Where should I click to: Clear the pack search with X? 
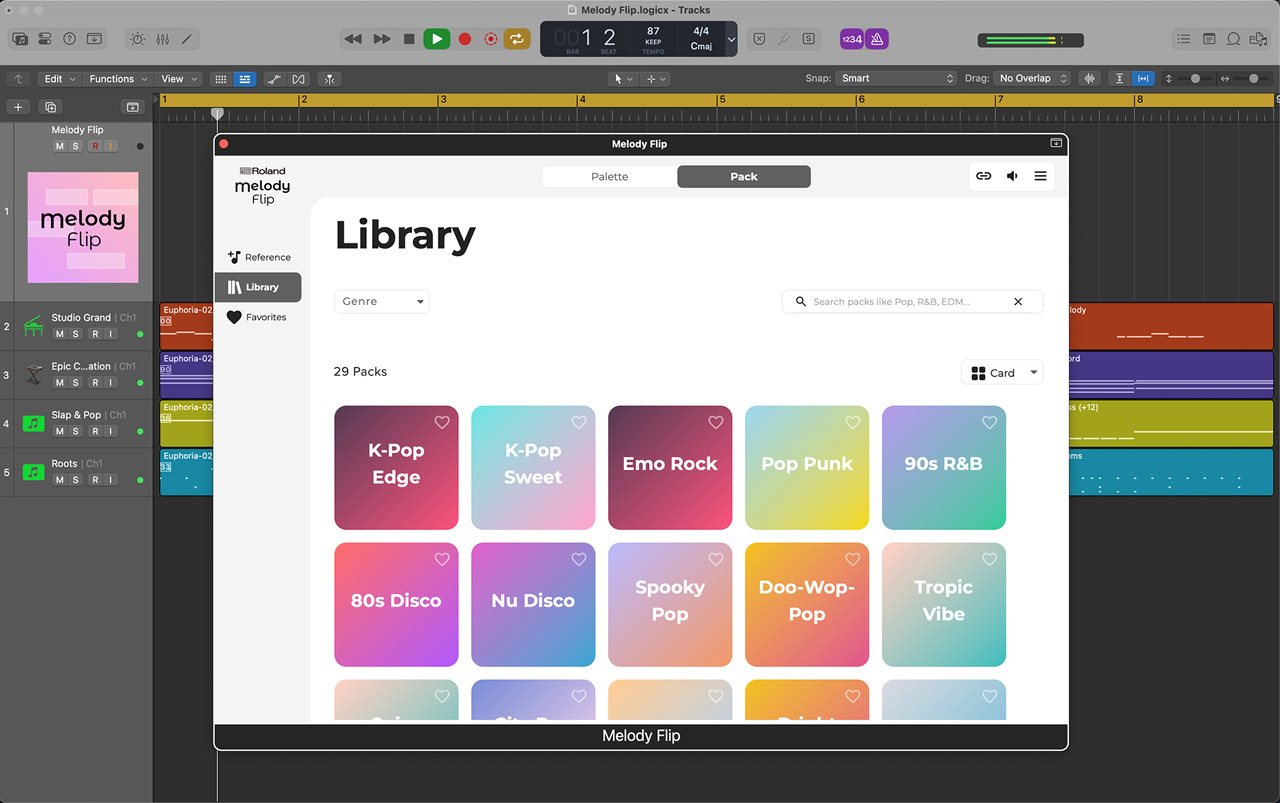(x=1018, y=301)
